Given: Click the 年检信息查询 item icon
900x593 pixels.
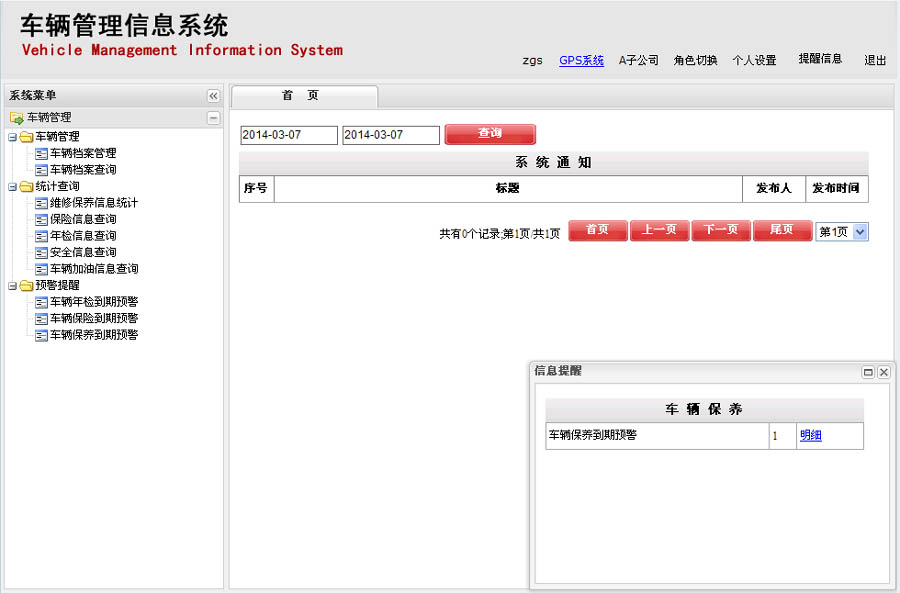Looking at the screenshot, I should (41, 236).
